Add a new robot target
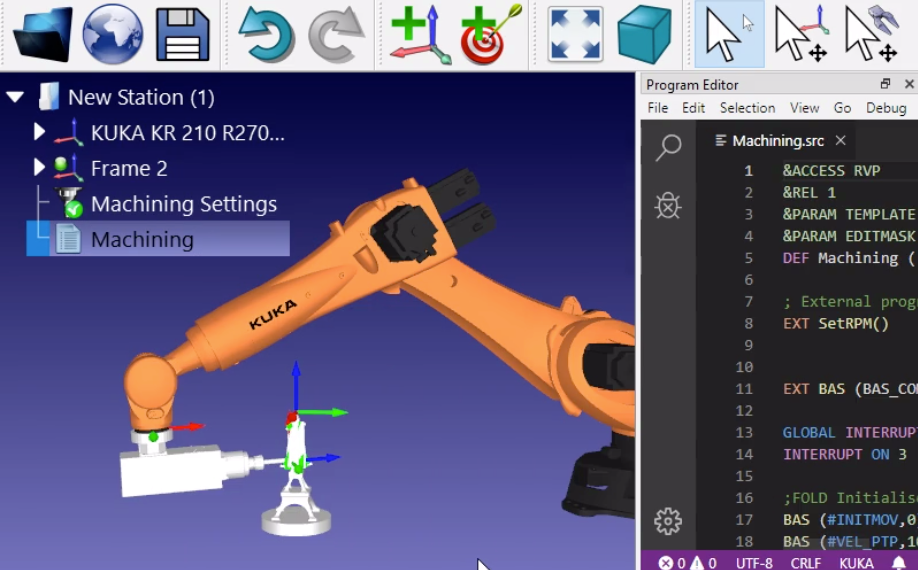The height and width of the screenshot is (570, 918). [x=491, y=35]
